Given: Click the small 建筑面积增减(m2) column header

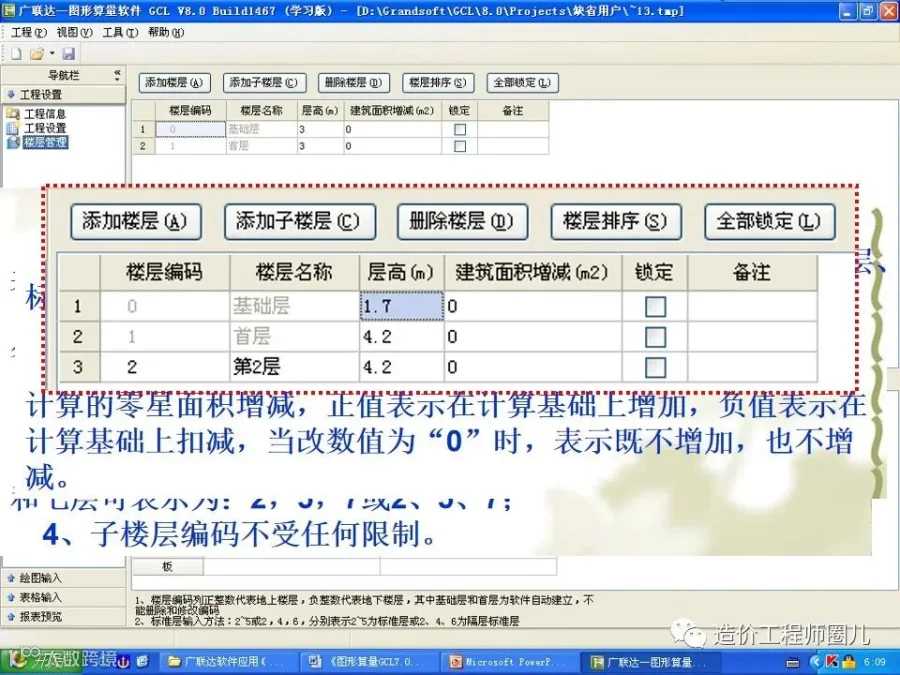Looking at the screenshot, I should [x=393, y=111].
